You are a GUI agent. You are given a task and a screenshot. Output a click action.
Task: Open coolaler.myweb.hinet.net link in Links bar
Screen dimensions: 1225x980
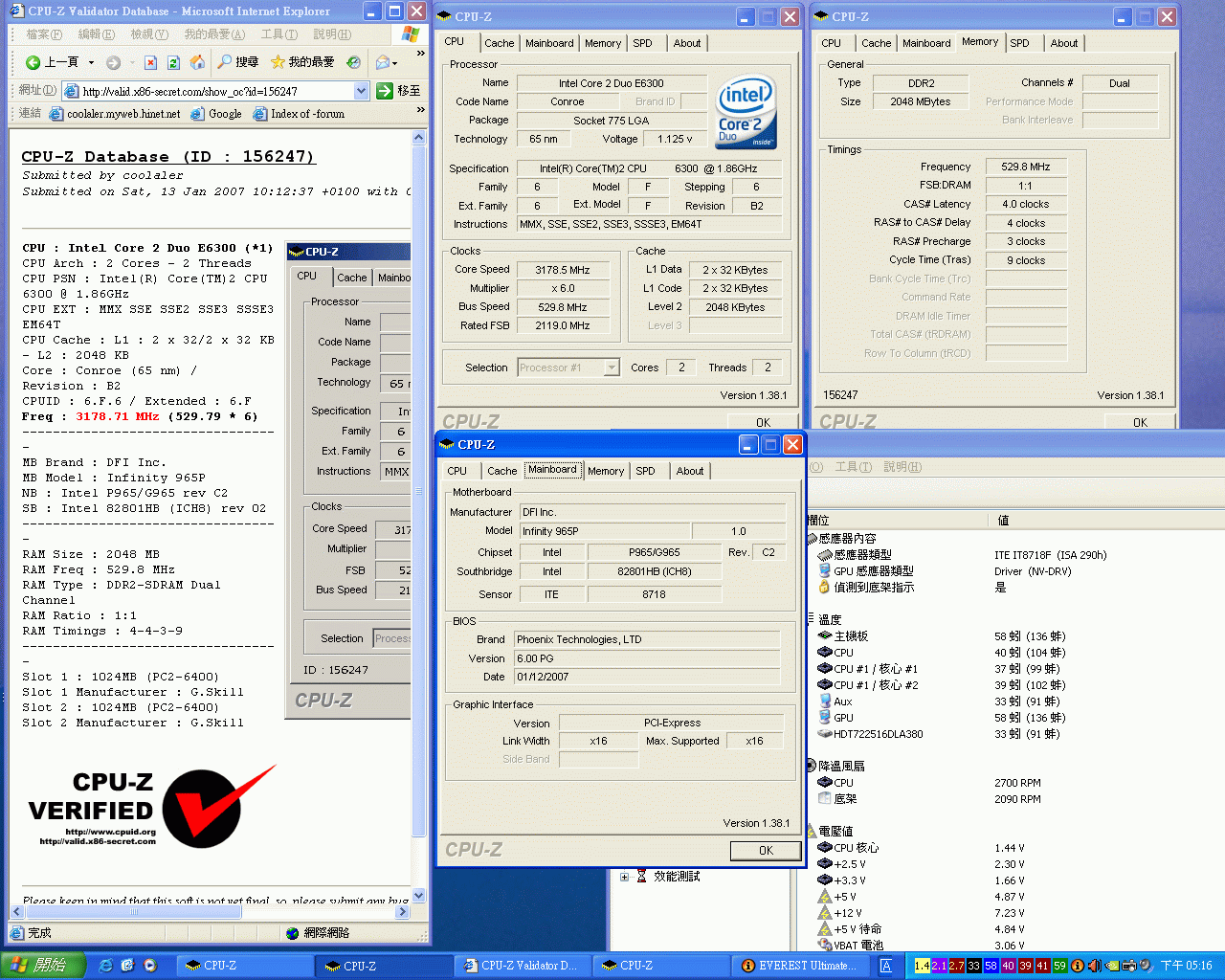click(x=115, y=114)
